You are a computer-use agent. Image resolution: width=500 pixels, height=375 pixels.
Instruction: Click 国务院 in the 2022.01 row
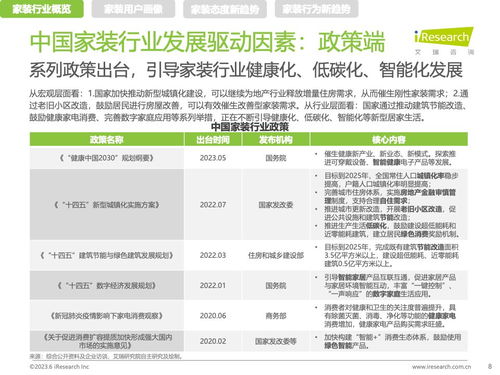[x=276, y=285]
